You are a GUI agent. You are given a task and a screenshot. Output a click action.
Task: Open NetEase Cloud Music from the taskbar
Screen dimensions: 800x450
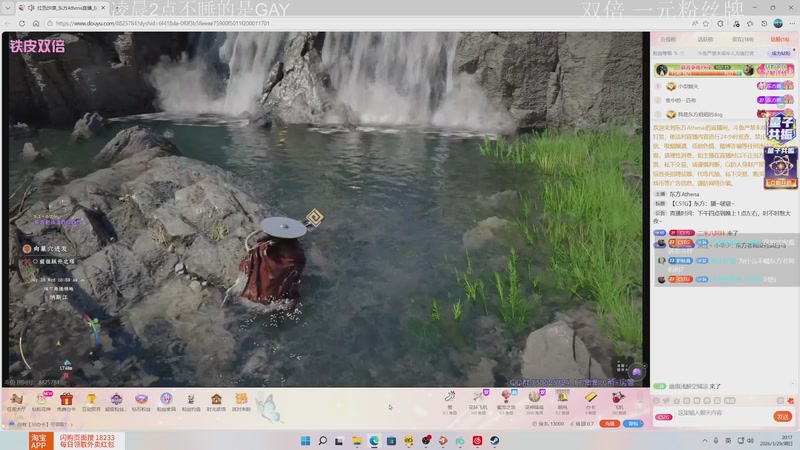tap(478, 440)
